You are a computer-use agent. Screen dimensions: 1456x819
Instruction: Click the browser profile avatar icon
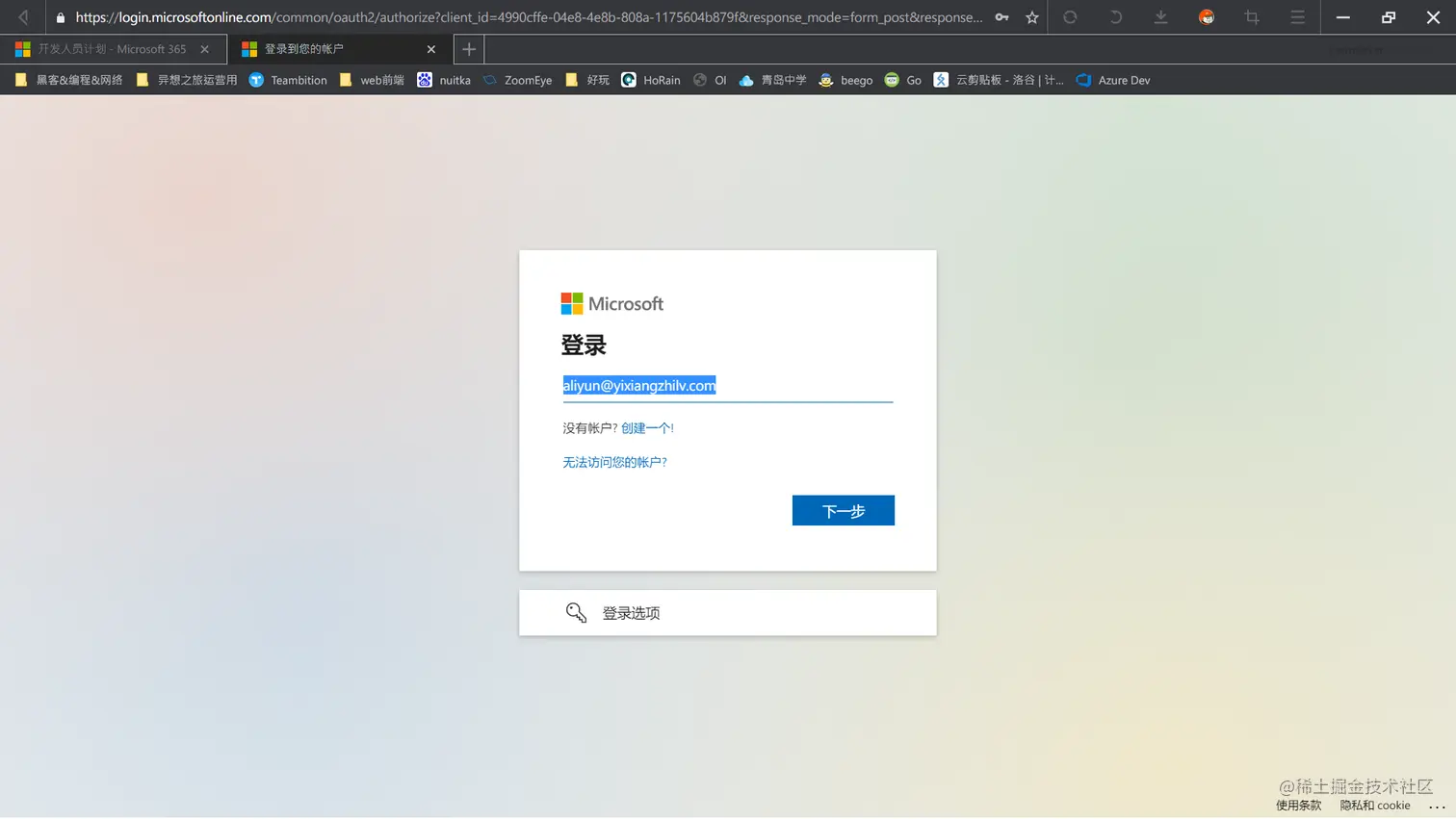(1206, 16)
